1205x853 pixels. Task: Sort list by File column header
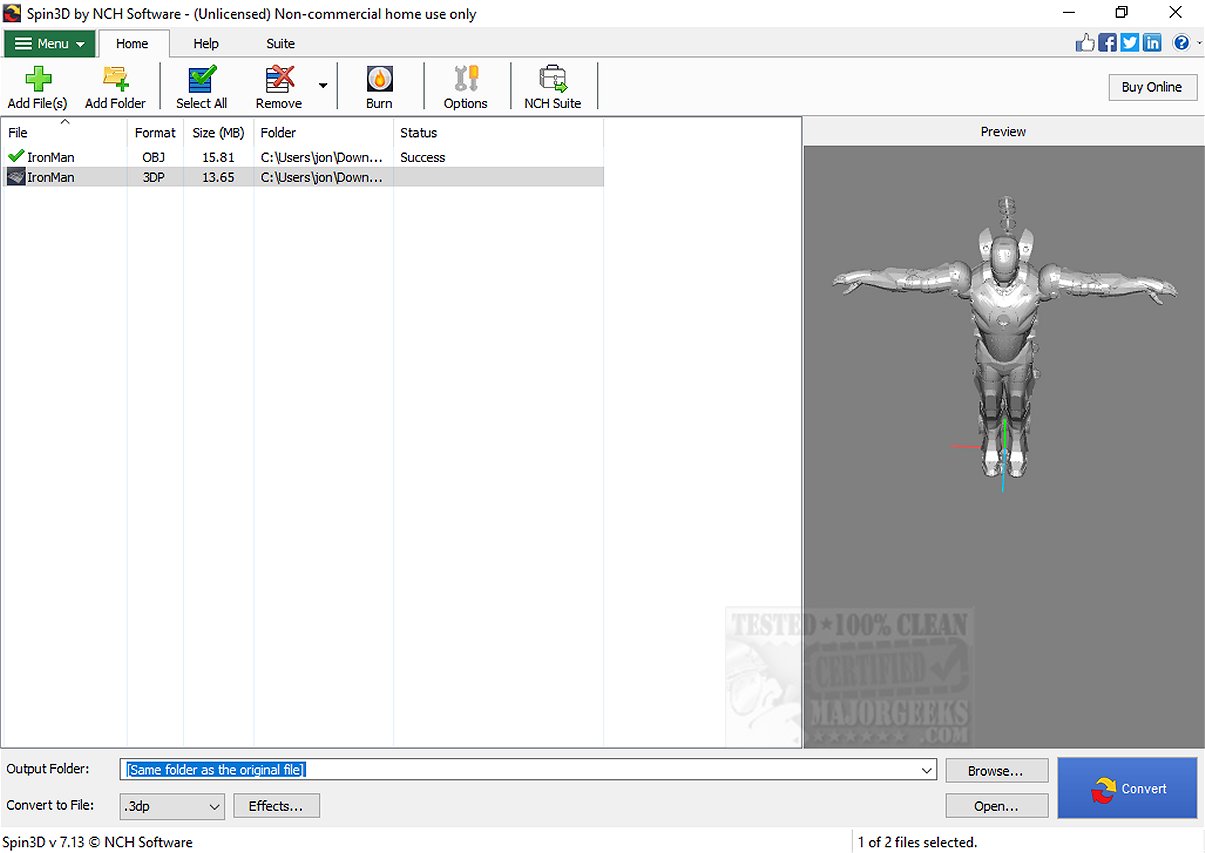coord(64,132)
